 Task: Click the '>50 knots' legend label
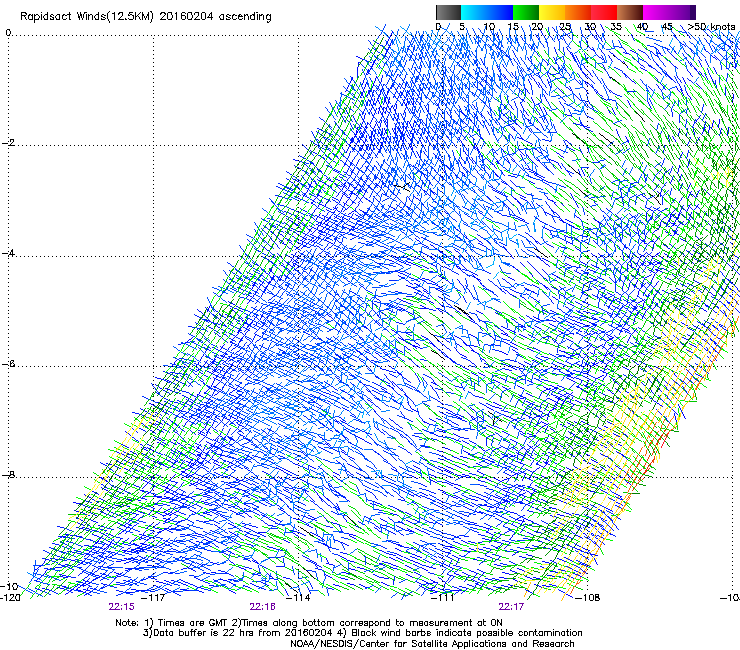point(711,27)
